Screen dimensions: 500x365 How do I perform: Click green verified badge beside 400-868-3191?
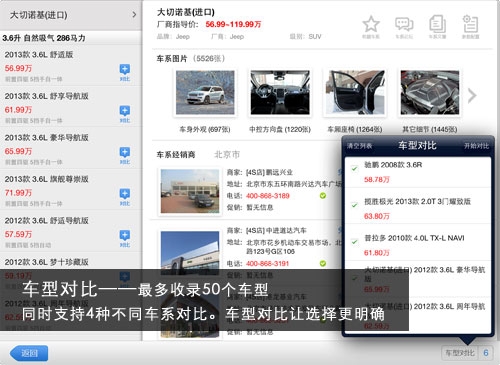323,263
